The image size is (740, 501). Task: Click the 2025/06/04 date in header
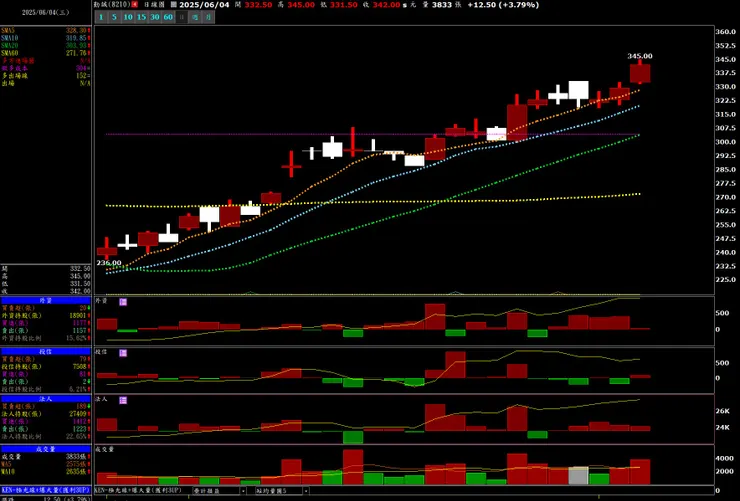click(204, 5)
